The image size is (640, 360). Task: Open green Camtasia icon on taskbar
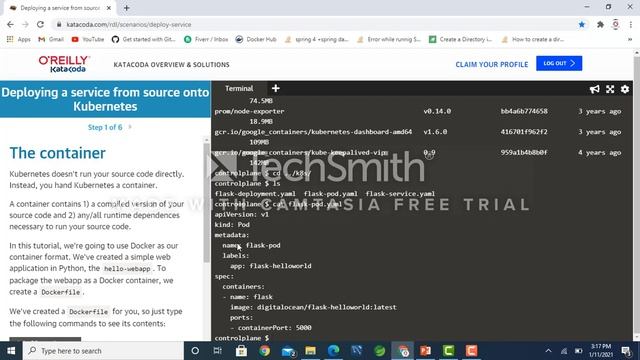pos(448,351)
